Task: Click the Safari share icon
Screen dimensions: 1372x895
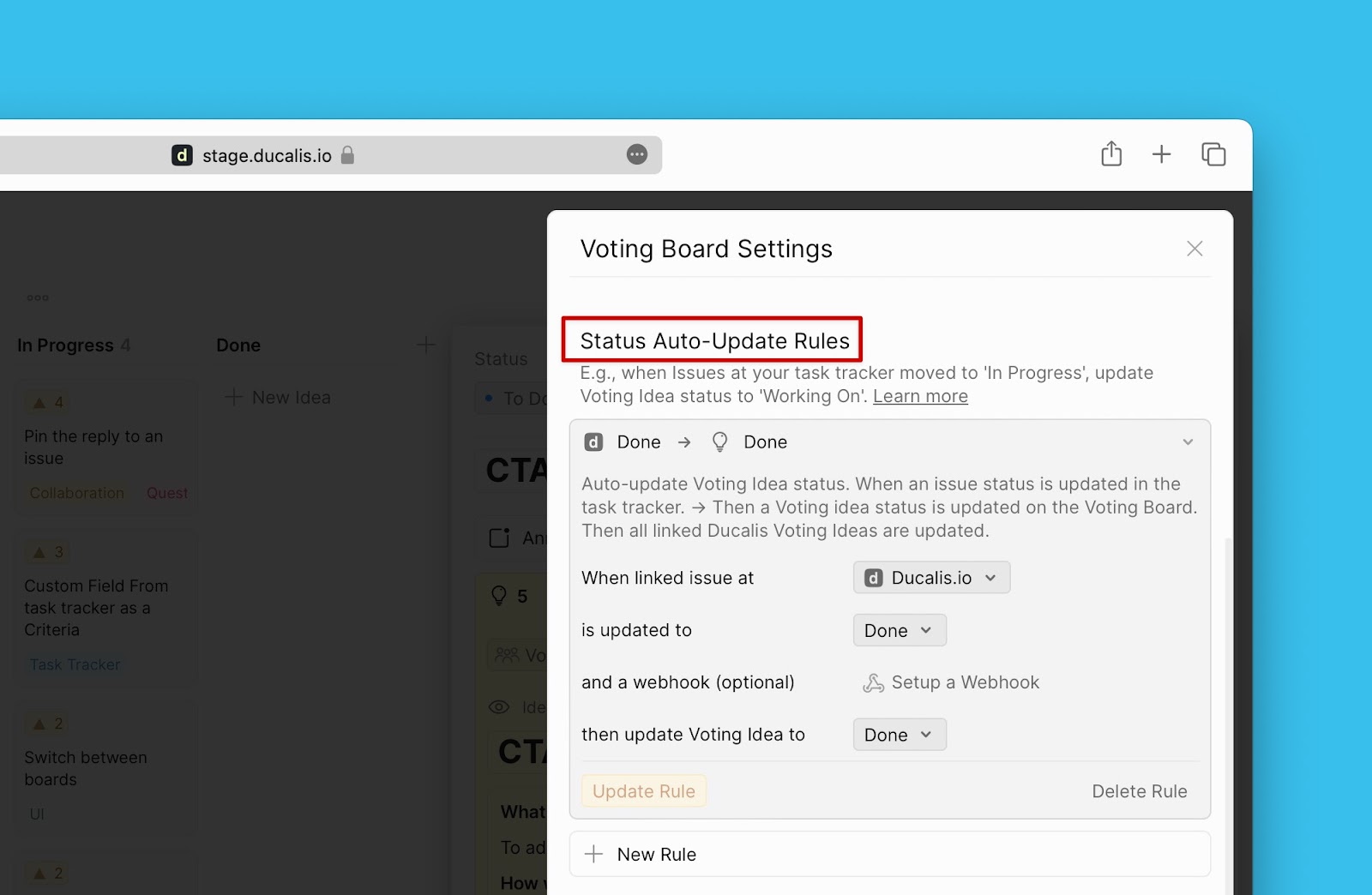Action: pos(1111,153)
